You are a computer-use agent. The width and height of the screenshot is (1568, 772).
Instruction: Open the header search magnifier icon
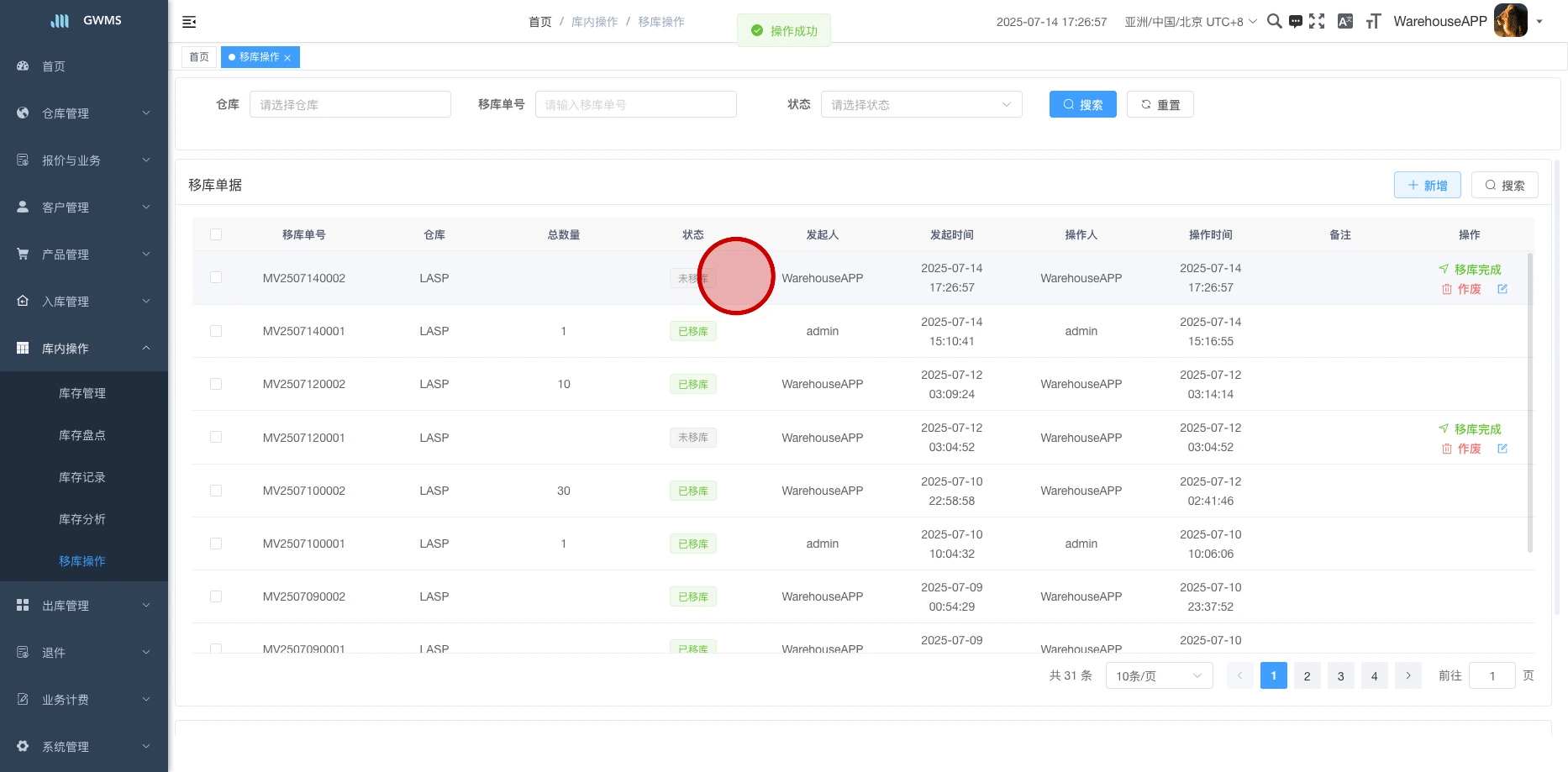click(x=1274, y=22)
